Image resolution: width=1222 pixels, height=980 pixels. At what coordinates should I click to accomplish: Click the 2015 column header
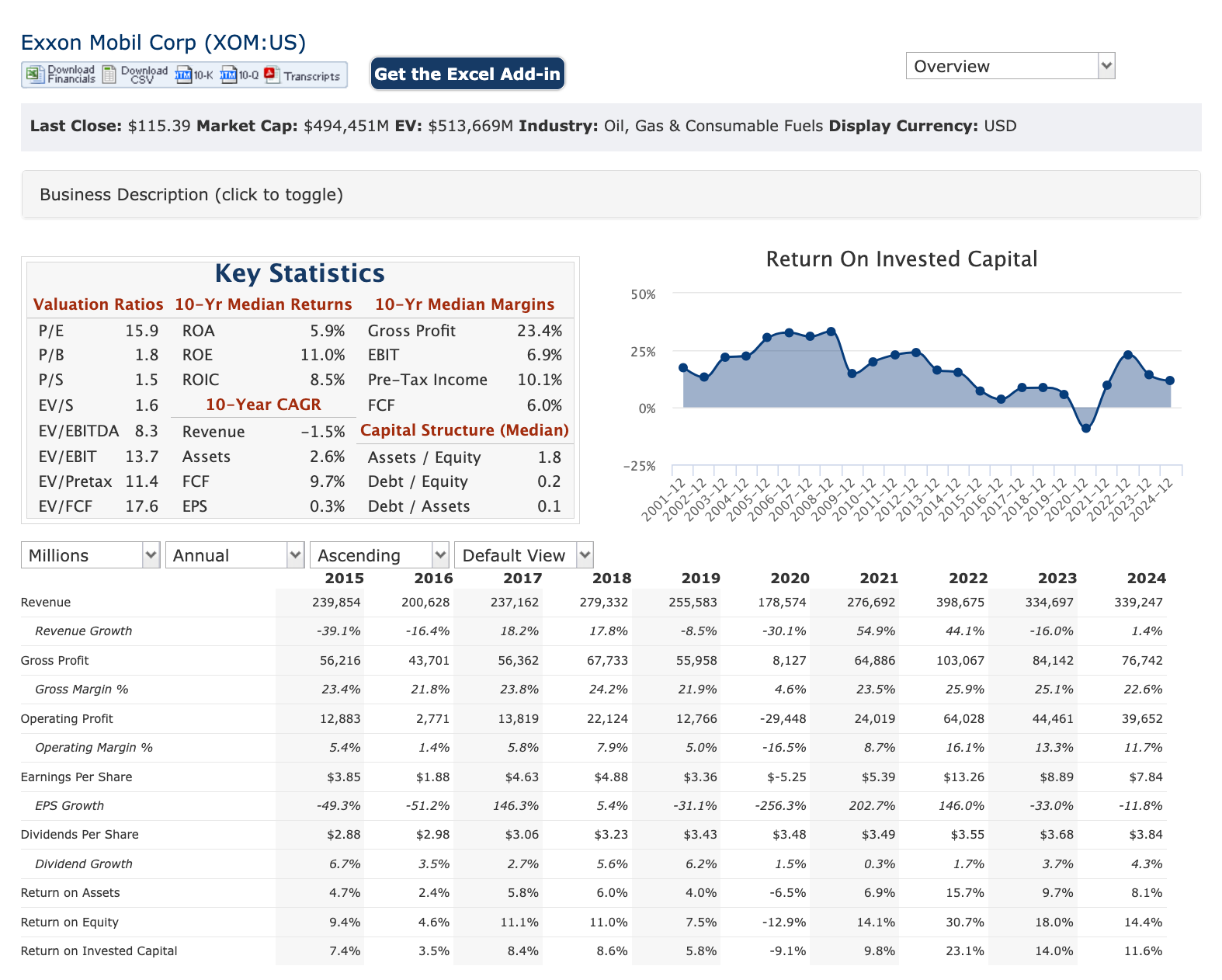344,579
